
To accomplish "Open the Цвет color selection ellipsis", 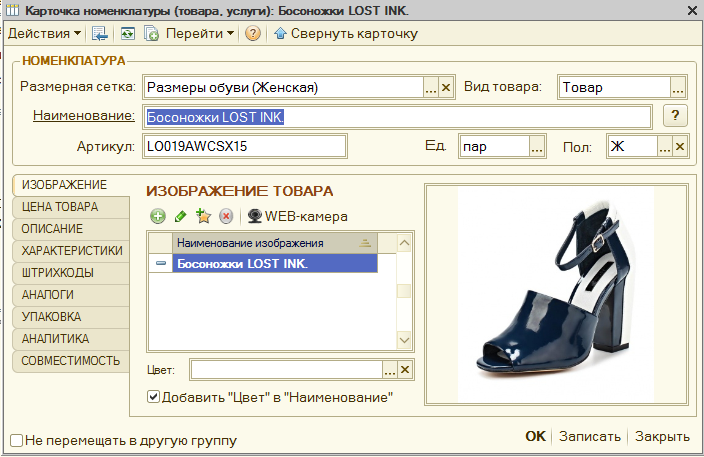I will pyautogui.click(x=390, y=370).
